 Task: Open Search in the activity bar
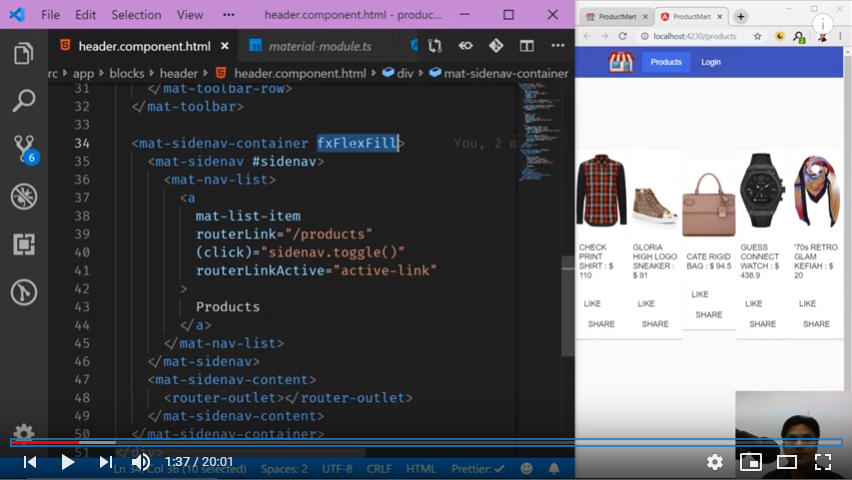(23, 100)
